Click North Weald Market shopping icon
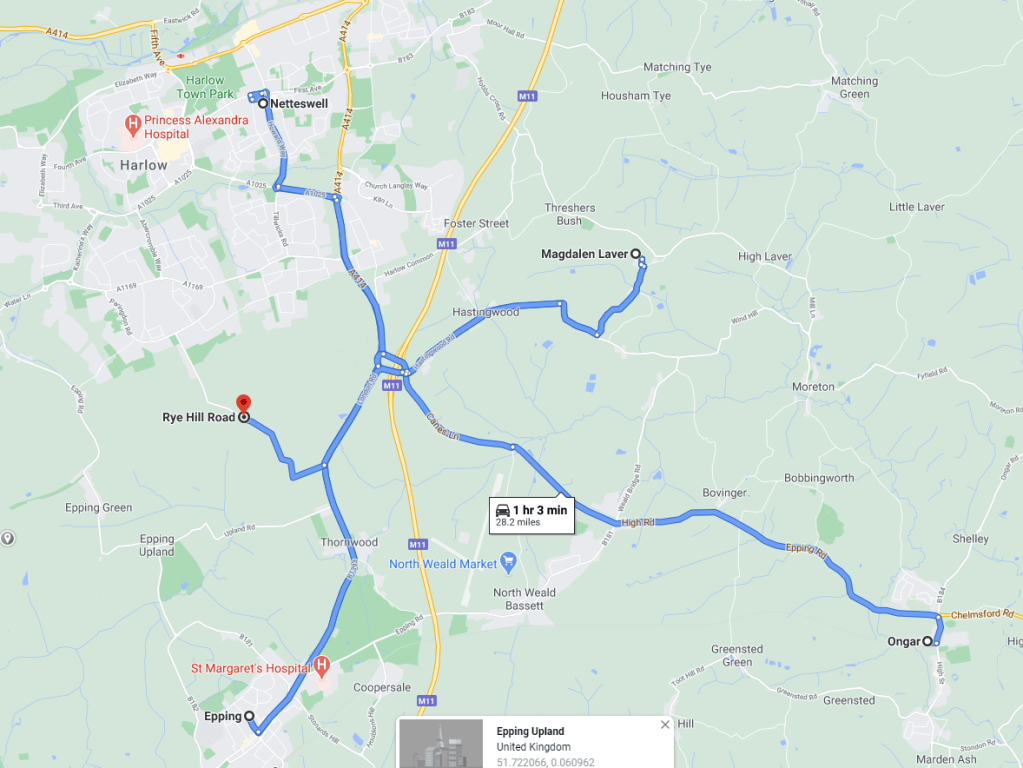Image resolution: width=1023 pixels, height=768 pixels. pos(509,562)
